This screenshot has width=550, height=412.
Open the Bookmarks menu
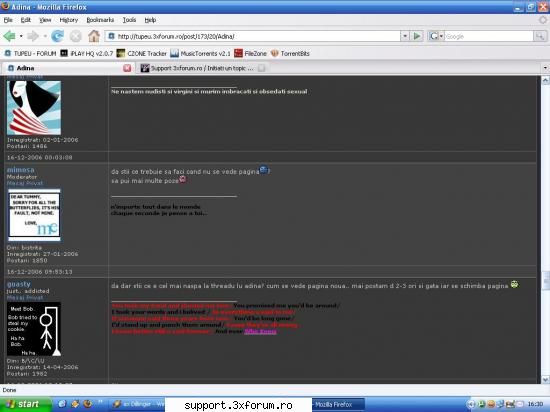tap(100, 20)
